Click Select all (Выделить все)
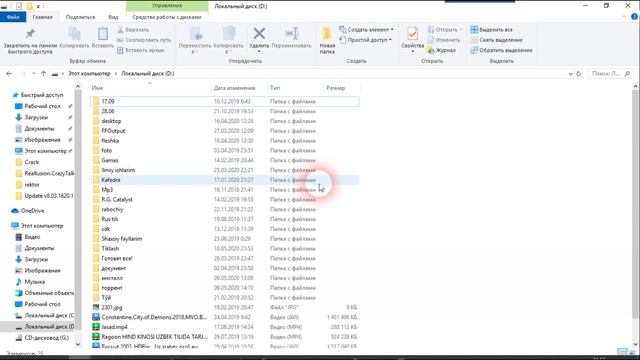Viewport: 640px width, 360px height. pos(491,30)
